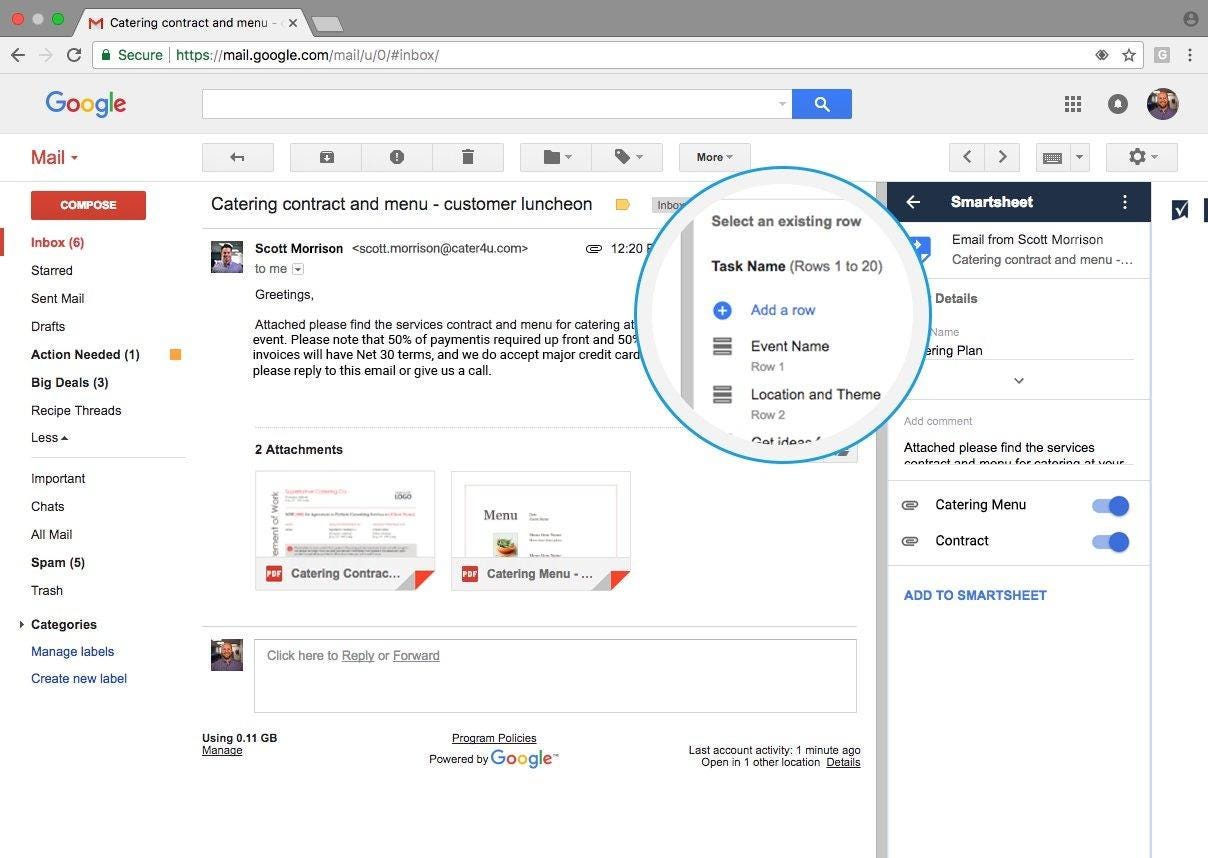This screenshot has width=1208, height=858.
Task: Disable the Catering Menu attachment toggle
Action: [1110, 505]
